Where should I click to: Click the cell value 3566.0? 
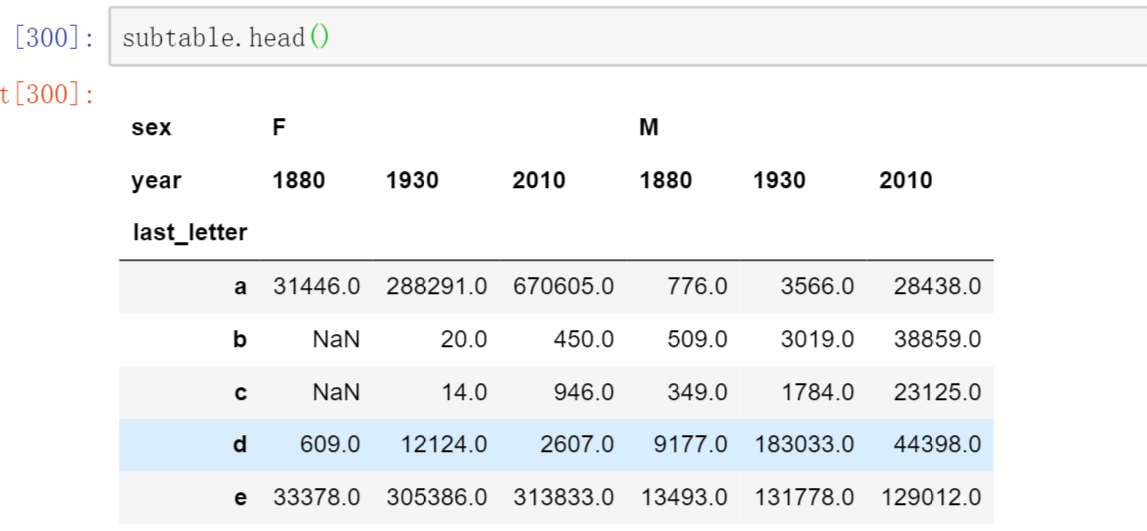pos(817,287)
